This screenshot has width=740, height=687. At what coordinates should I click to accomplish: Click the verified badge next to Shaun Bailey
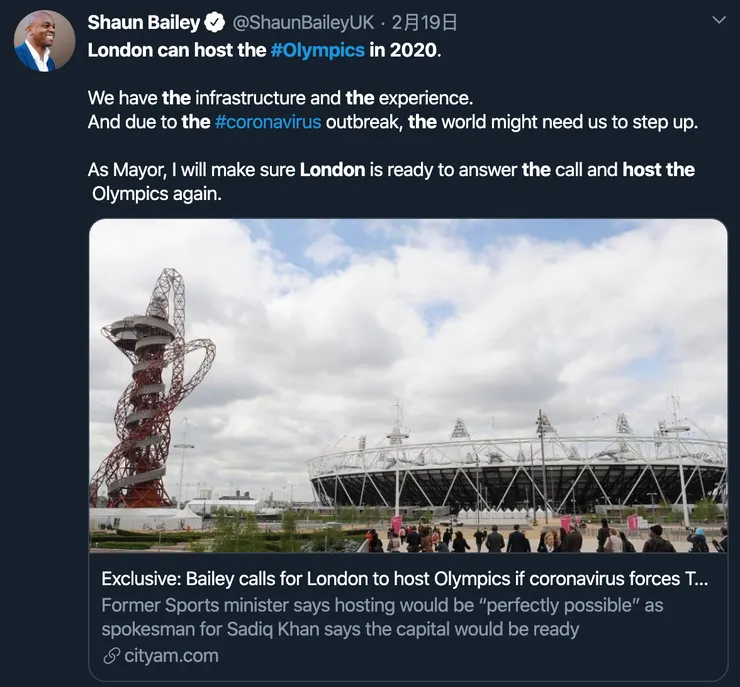coord(215,23)
